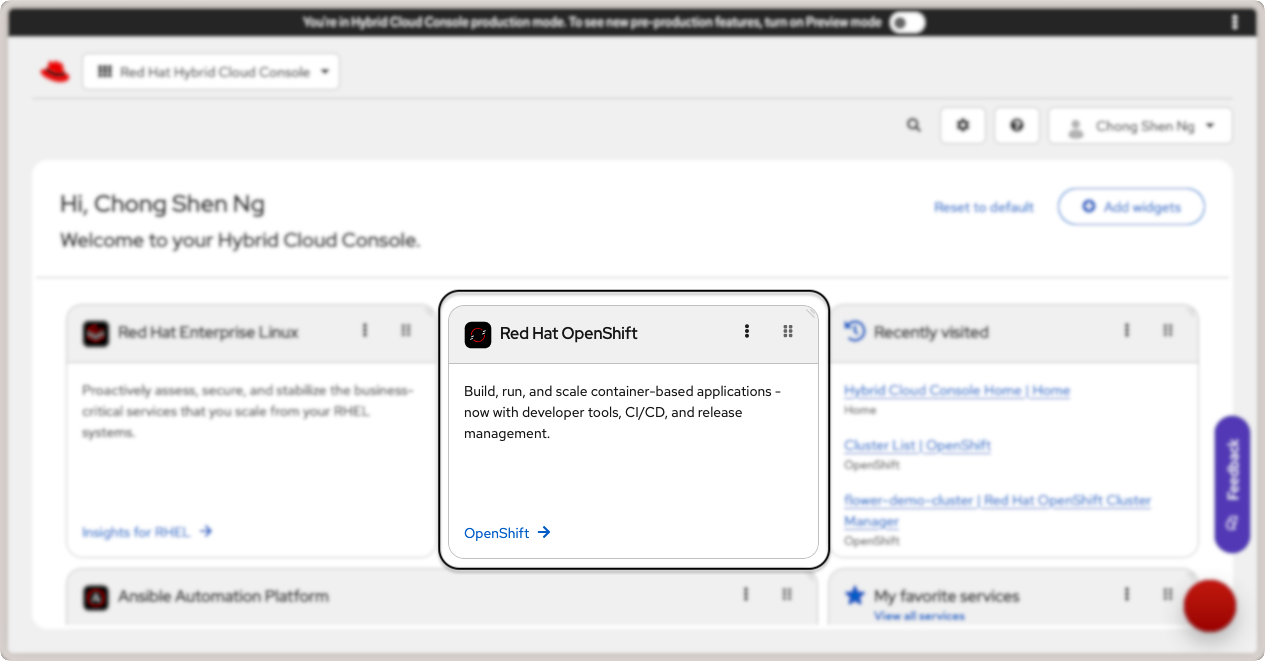Click the OpenShift widget drag handle

(x=788, y=332)
